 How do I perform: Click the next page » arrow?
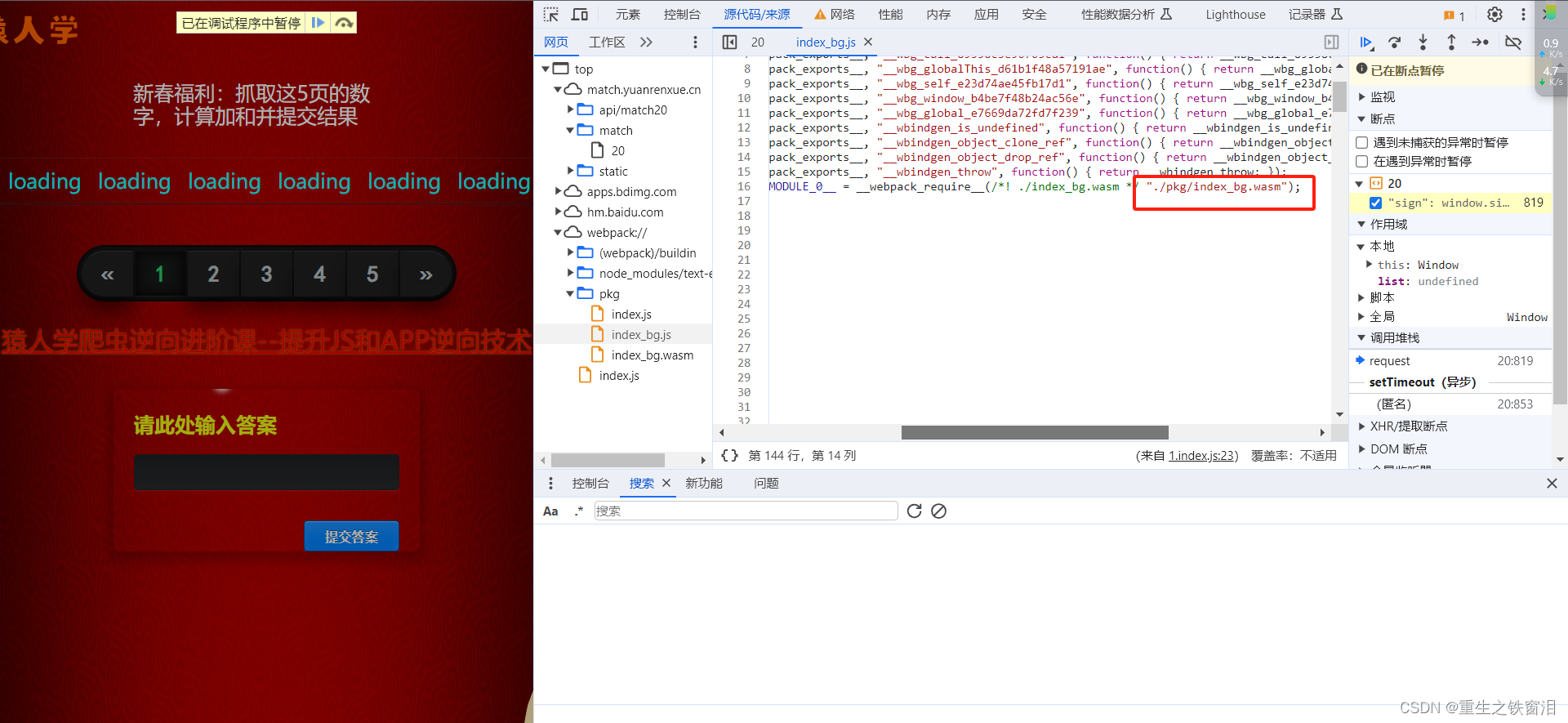(x=425, y=274)
